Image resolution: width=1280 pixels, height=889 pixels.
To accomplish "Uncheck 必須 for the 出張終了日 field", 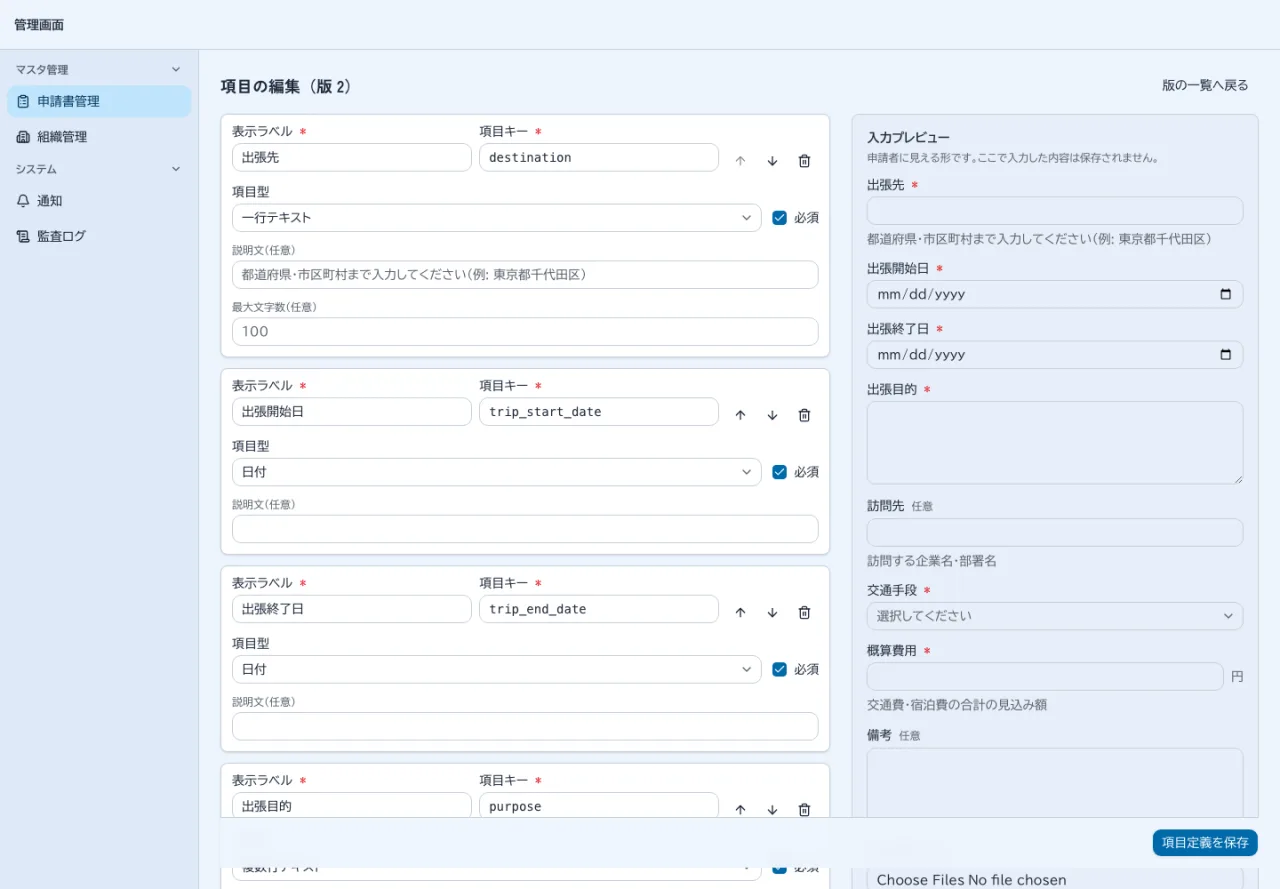I will 780,669.
